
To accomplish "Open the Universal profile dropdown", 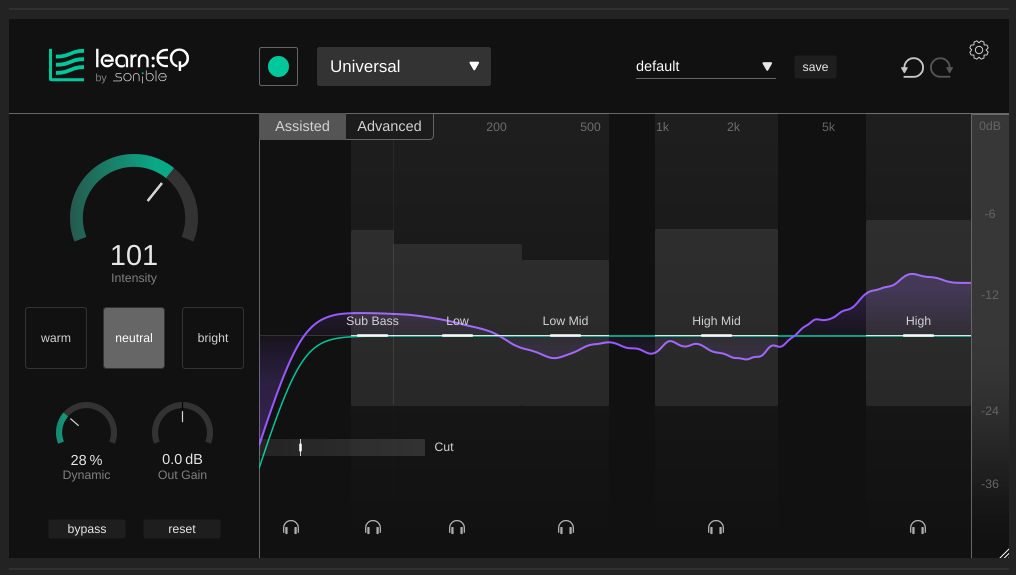I will pos(404,67).
